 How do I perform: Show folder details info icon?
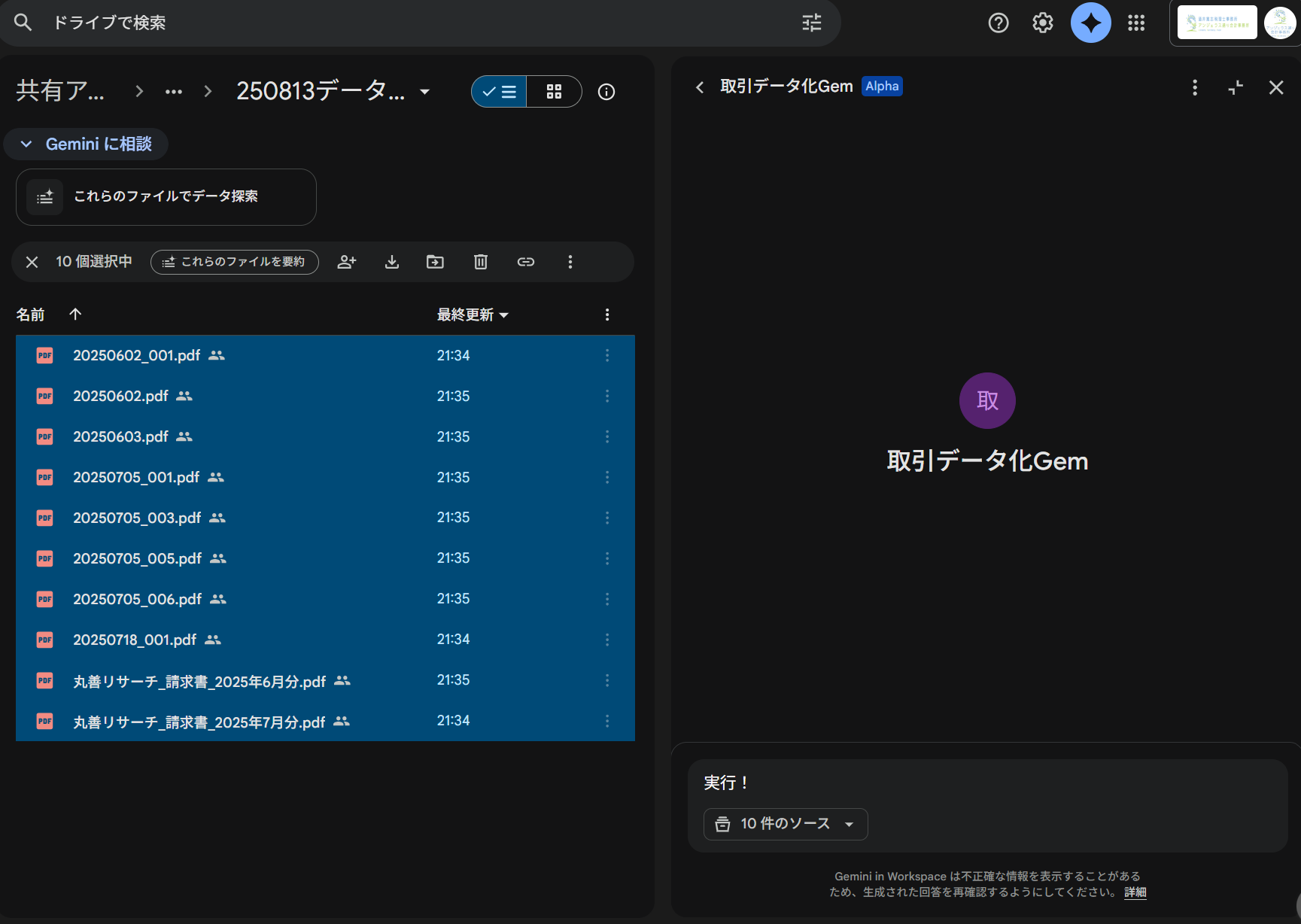(606, 92)
